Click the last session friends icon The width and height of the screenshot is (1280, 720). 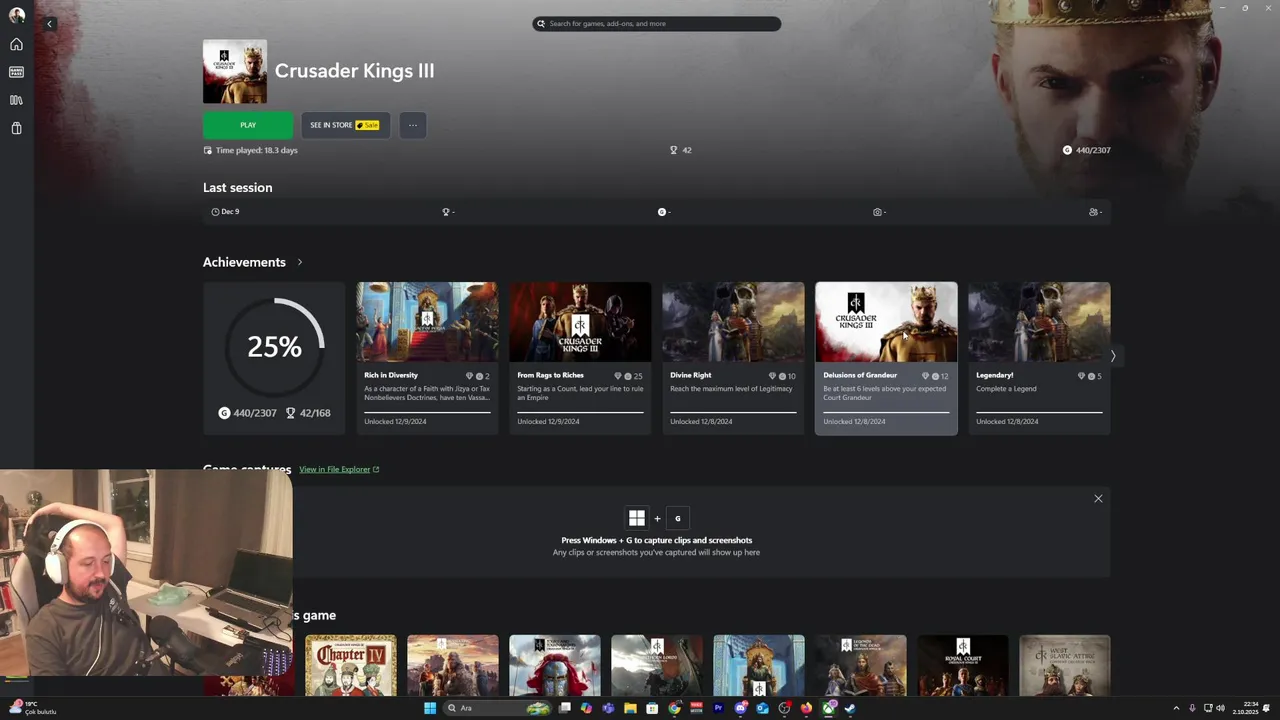pos(1093,212)
